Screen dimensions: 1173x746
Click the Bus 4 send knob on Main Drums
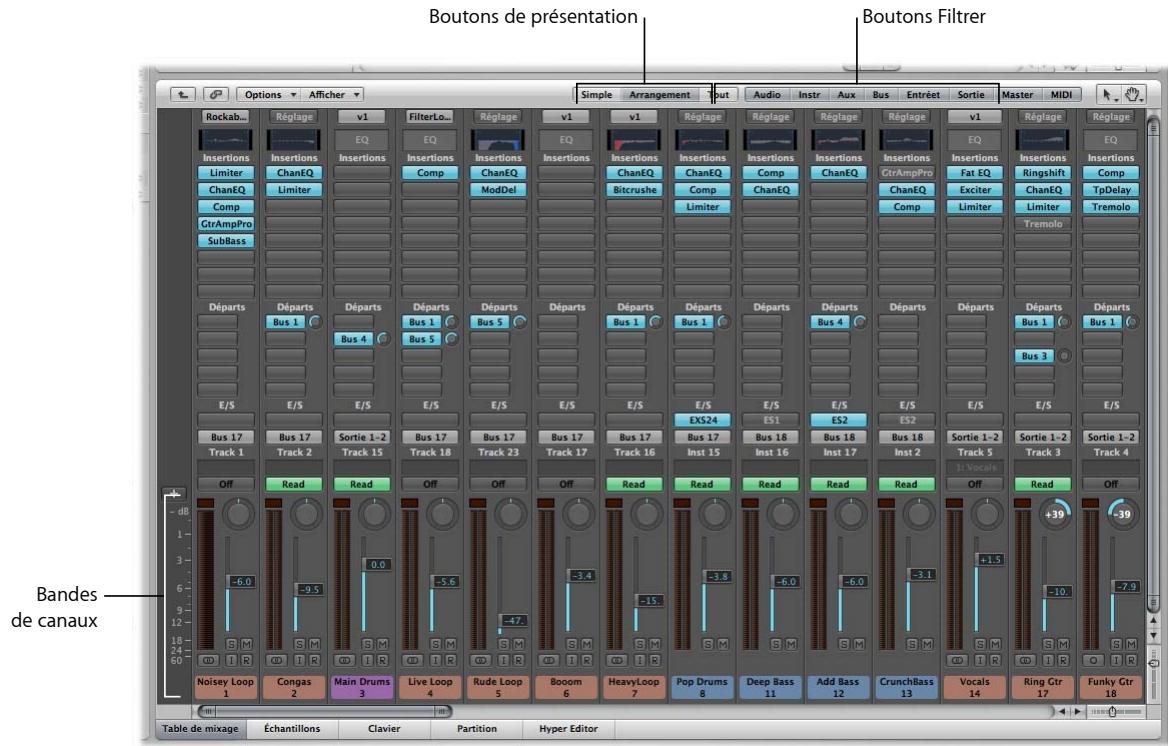click(x=383, y=339)
